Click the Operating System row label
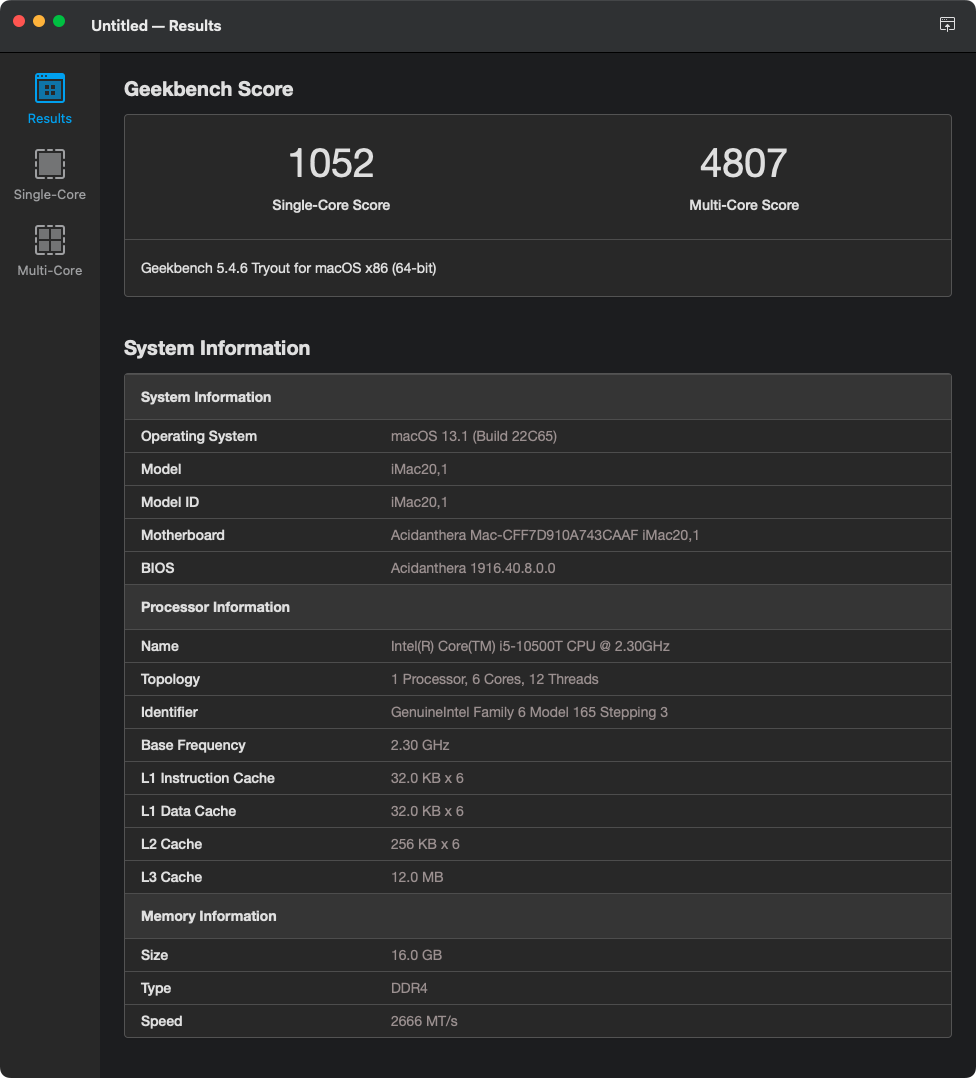 pos(199,436)
